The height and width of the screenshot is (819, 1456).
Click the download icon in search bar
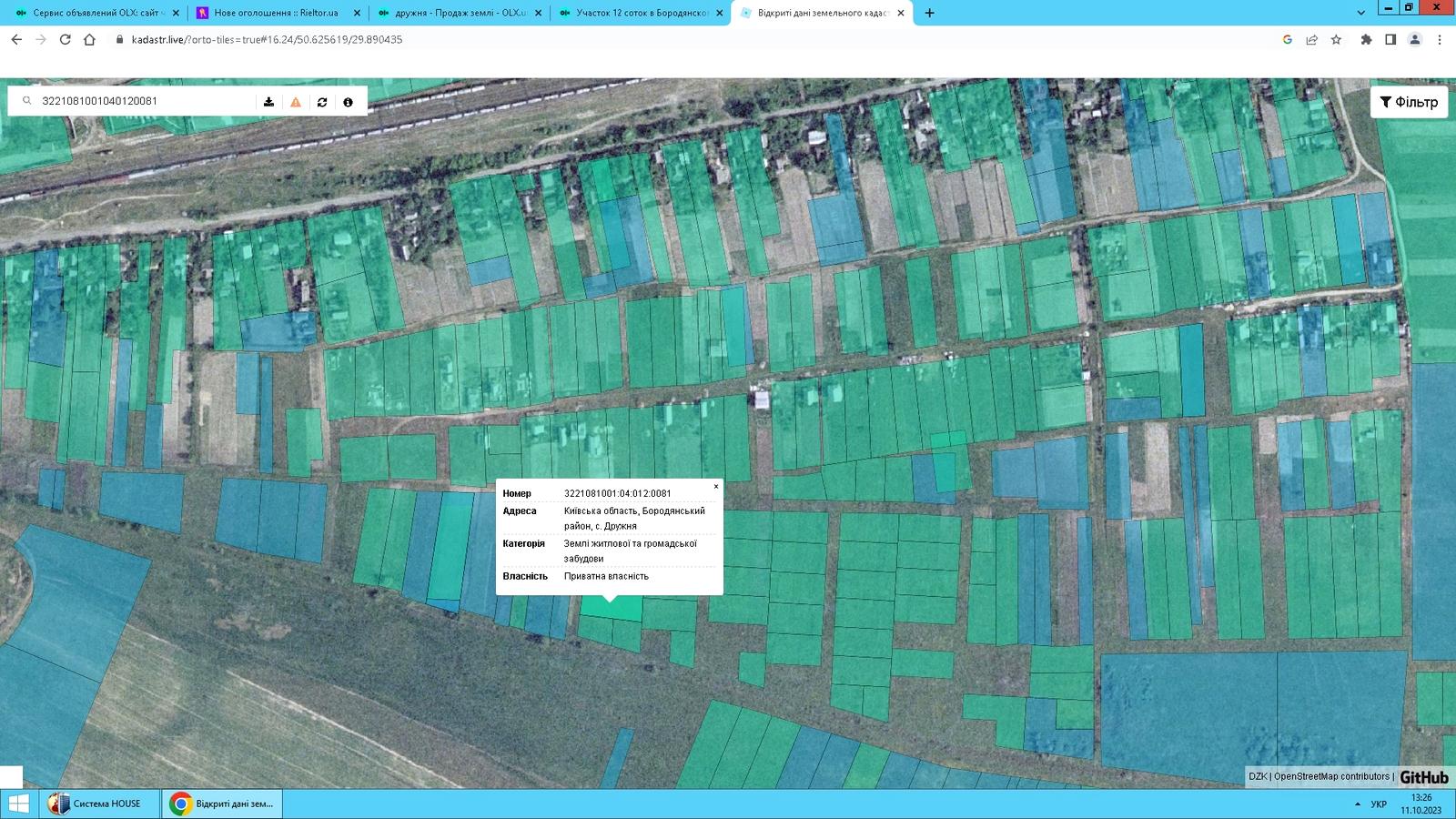pos(268,102)
